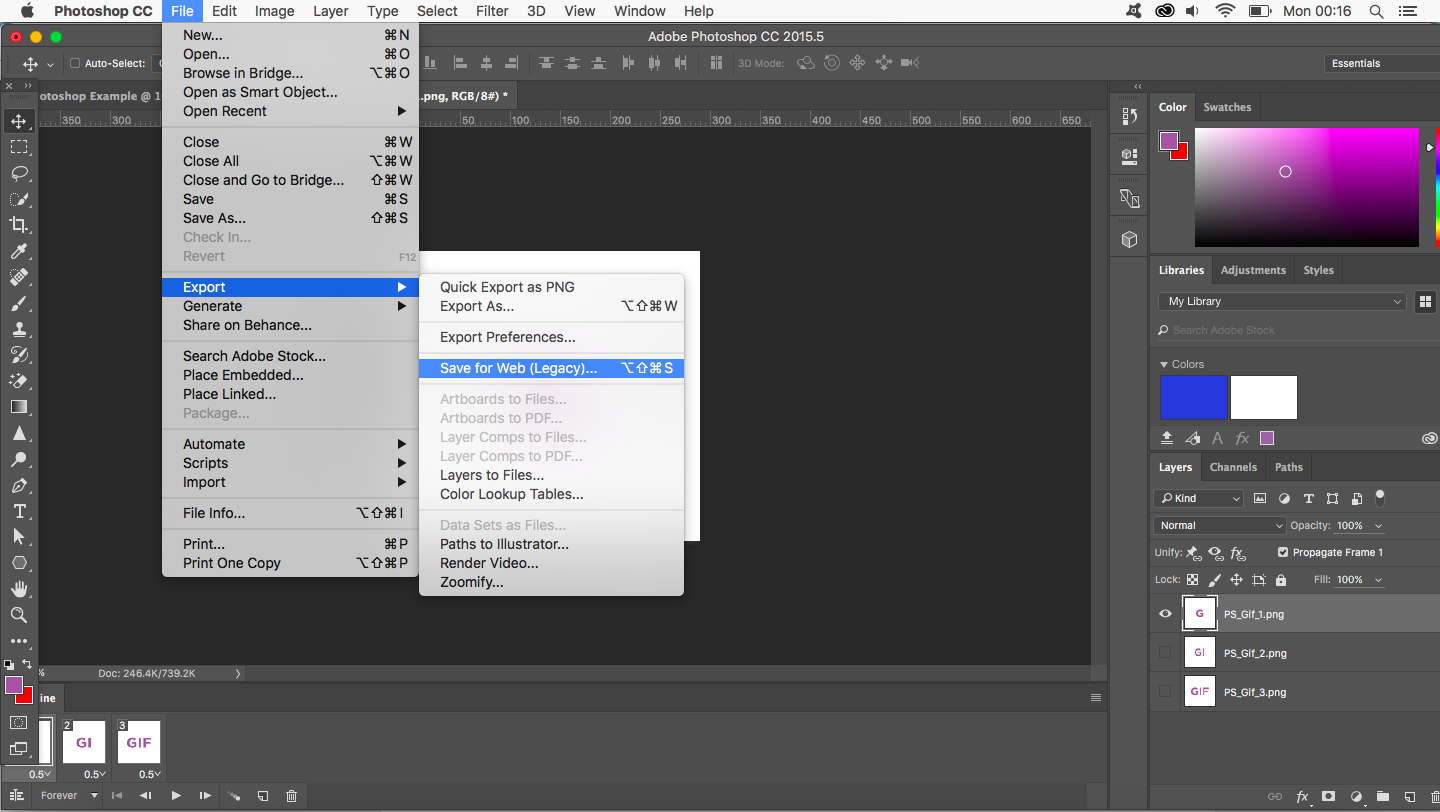Duplicate selected frames in timeline
Viewport: 1440px width, 812px height.
262,796
